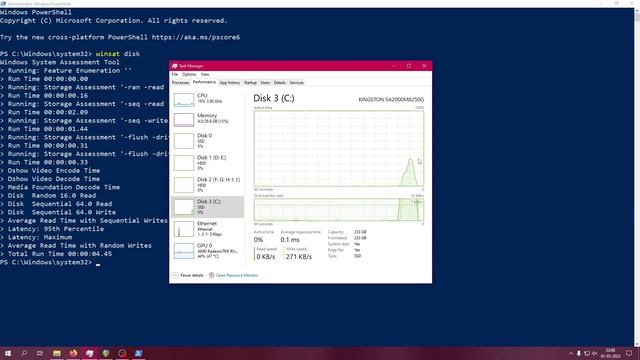
Task: Open network settings from the tray icon
Action: click(x=587, y=353)
